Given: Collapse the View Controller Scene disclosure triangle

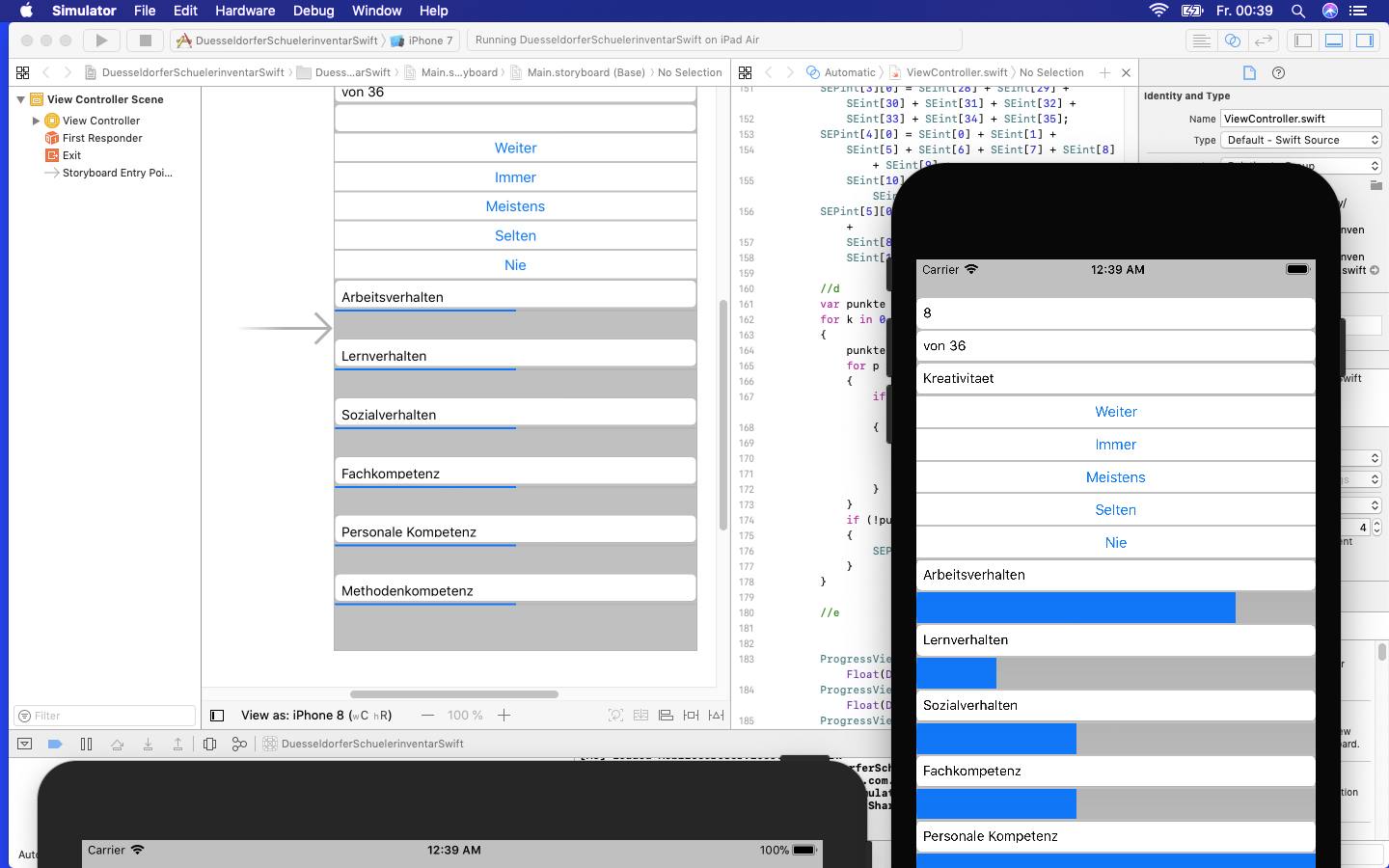Looking at the screenshot, I should 21,99.
